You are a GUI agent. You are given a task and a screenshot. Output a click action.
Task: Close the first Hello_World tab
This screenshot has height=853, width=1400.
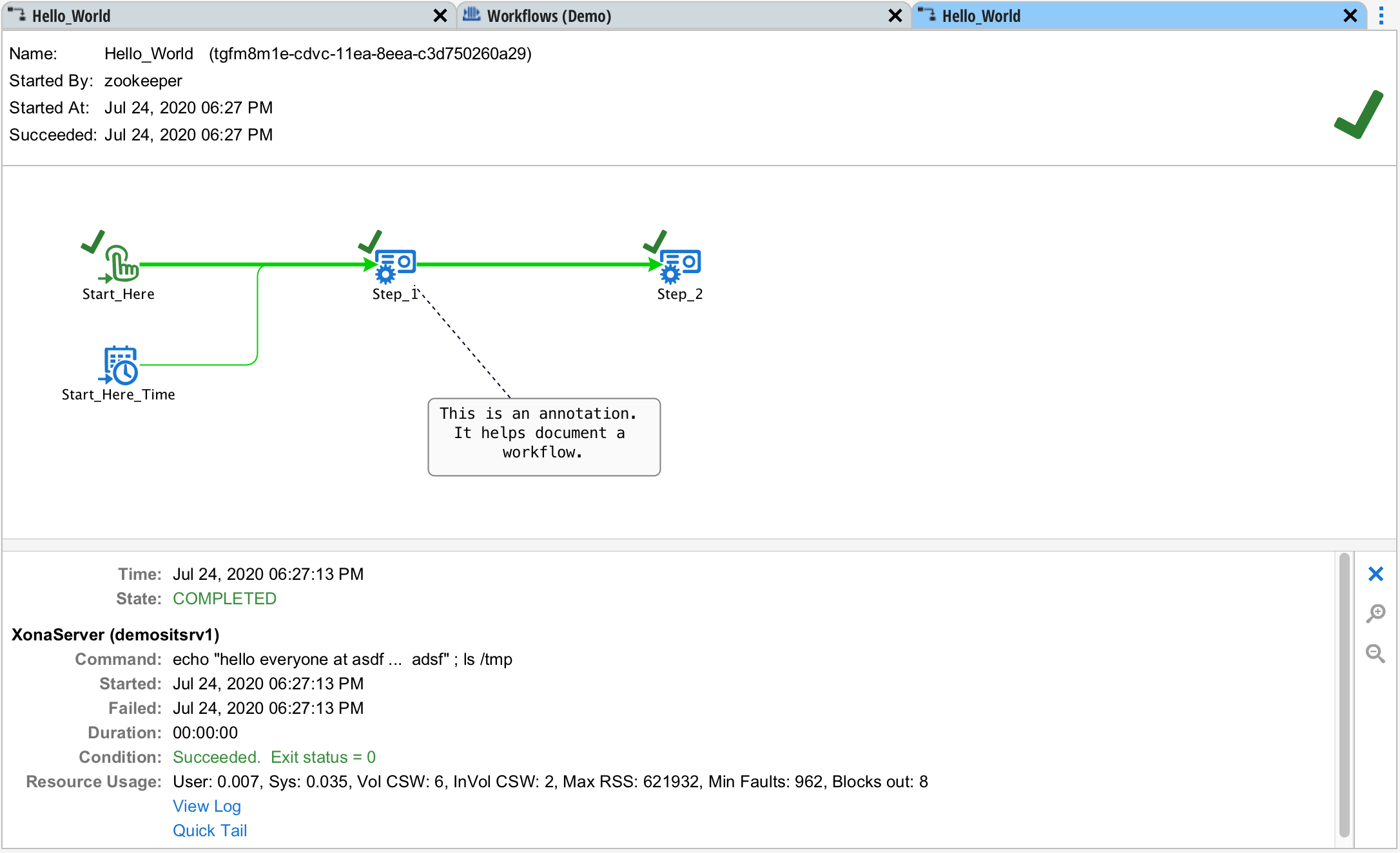coord(440,16)
